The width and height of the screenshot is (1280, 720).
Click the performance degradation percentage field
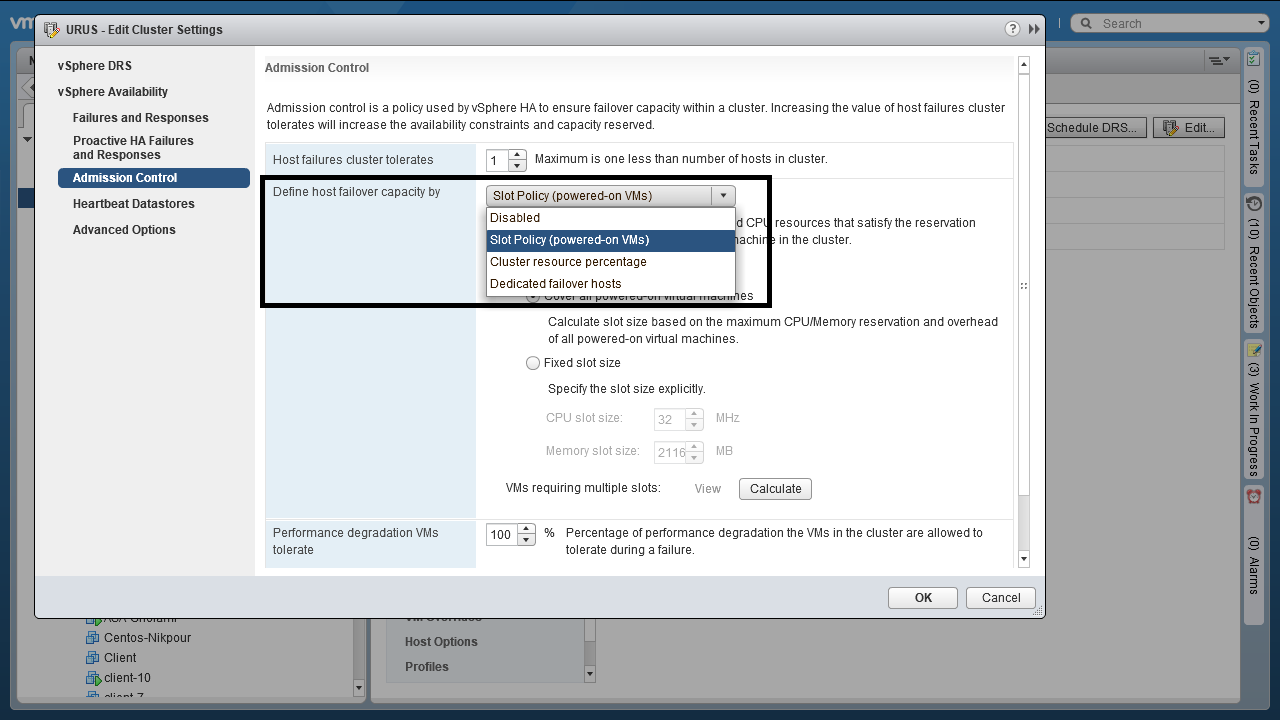(x=502, y=535)
